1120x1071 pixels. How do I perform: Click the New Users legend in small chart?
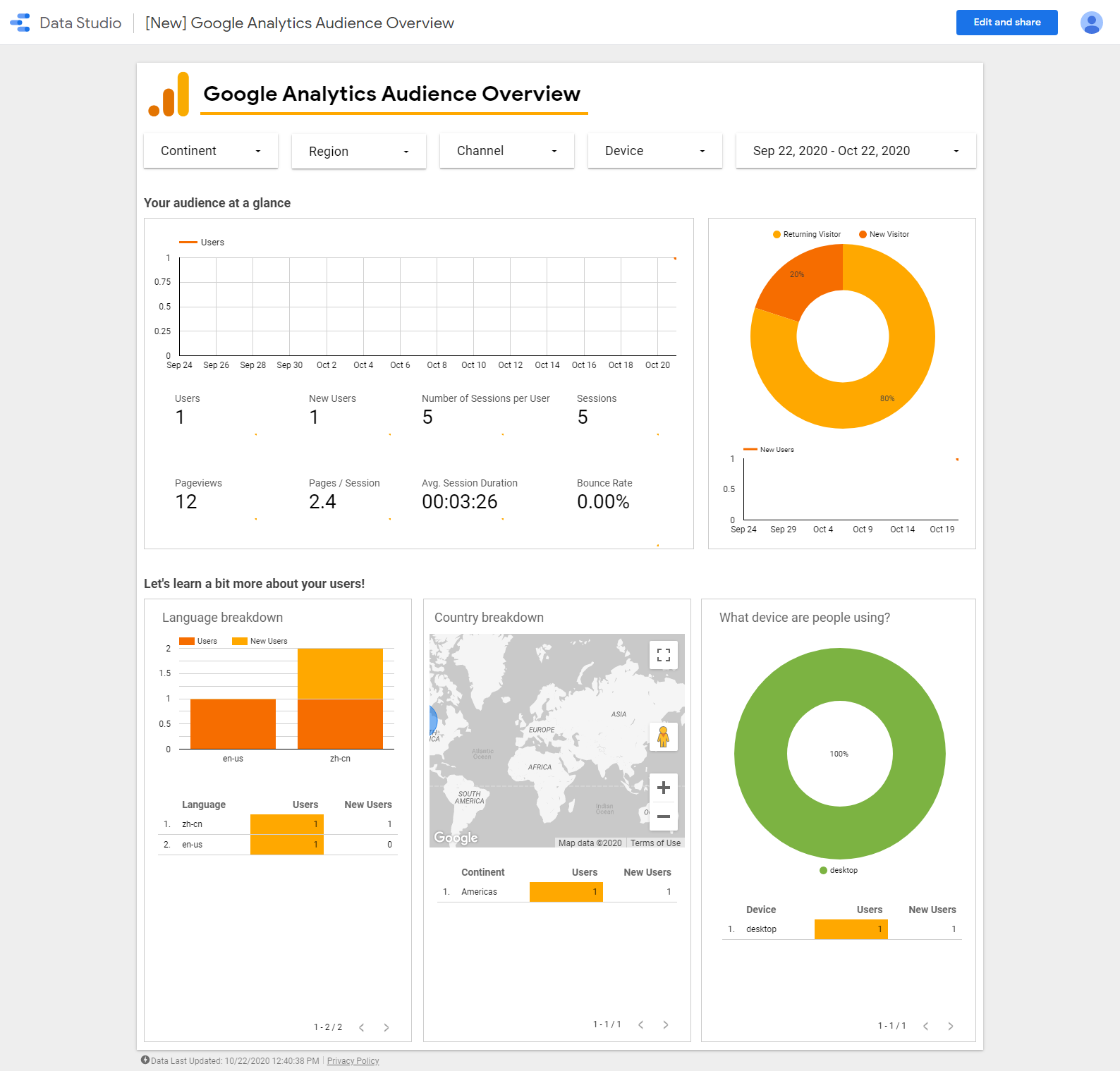(x=769, y=449)
